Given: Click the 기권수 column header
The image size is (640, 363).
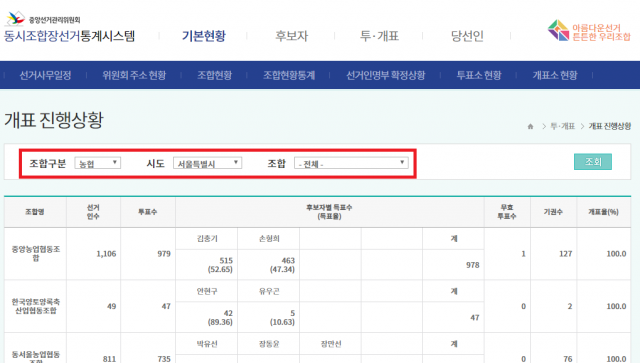Looking at the screenshot, I should (x=553, y=212).
